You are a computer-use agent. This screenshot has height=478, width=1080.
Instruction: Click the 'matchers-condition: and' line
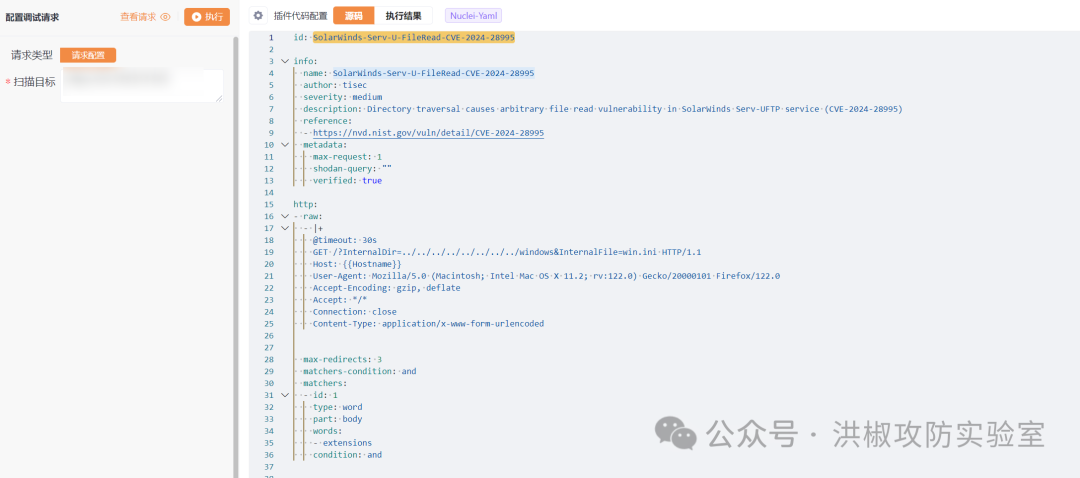[360, 371]
